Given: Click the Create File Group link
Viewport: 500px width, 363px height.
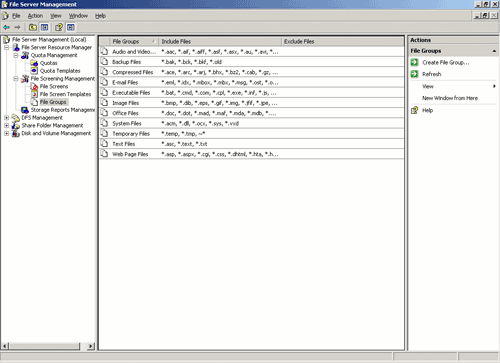Looking at the screenshot, I should tap(446, 62).
